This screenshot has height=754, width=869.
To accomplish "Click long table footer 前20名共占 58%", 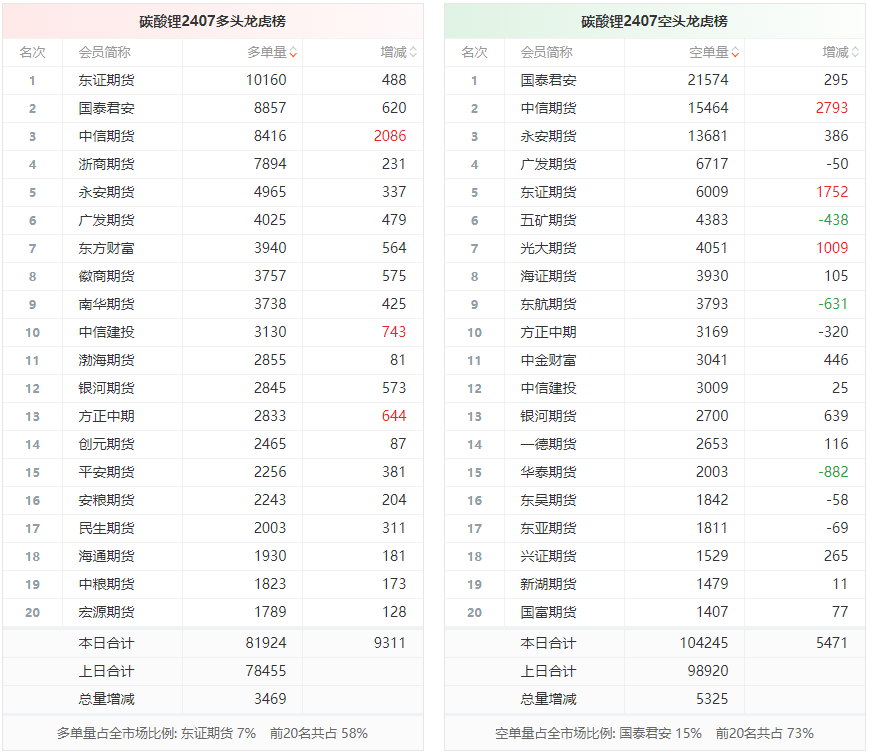I will pyautogui.click(x=319, y=733).
